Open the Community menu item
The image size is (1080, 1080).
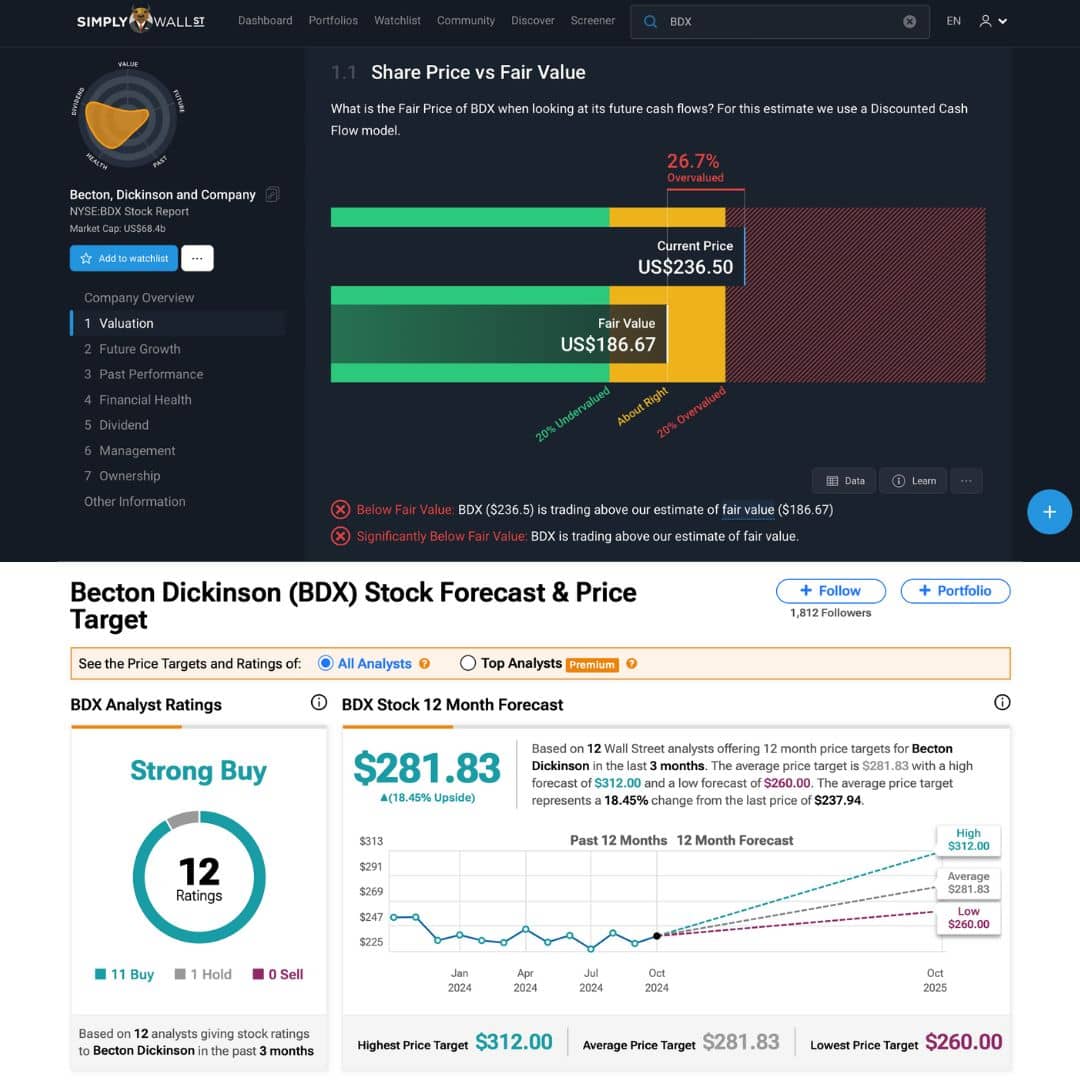(466, 21)
